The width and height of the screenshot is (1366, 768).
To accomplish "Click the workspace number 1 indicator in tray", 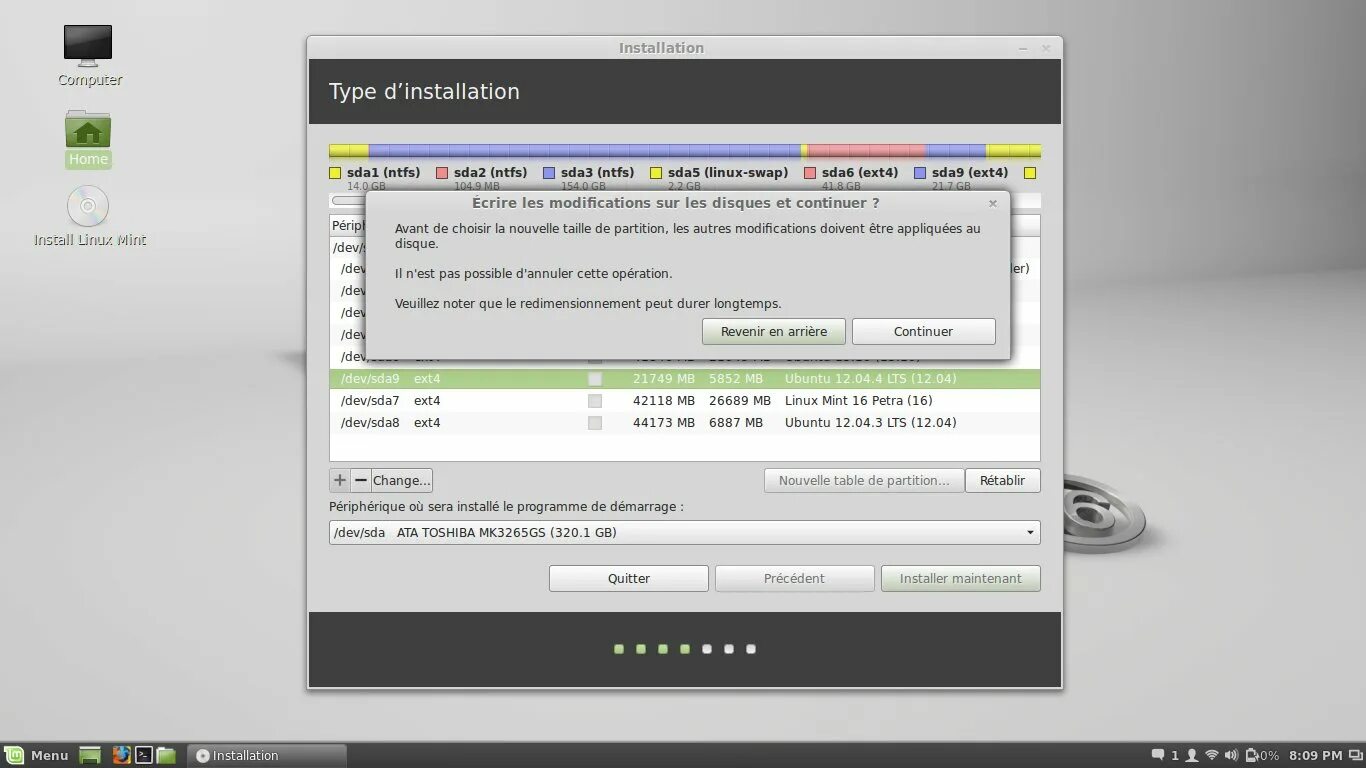I will tap(1175, 755).
